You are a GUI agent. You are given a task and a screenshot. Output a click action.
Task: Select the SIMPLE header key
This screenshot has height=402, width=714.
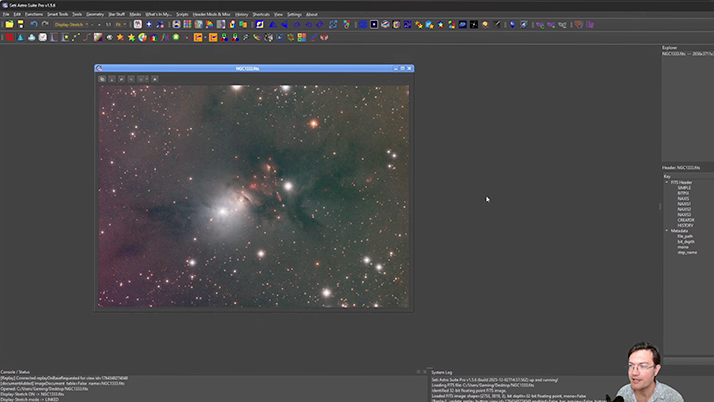pyautogui.click(x=684, y=188)
